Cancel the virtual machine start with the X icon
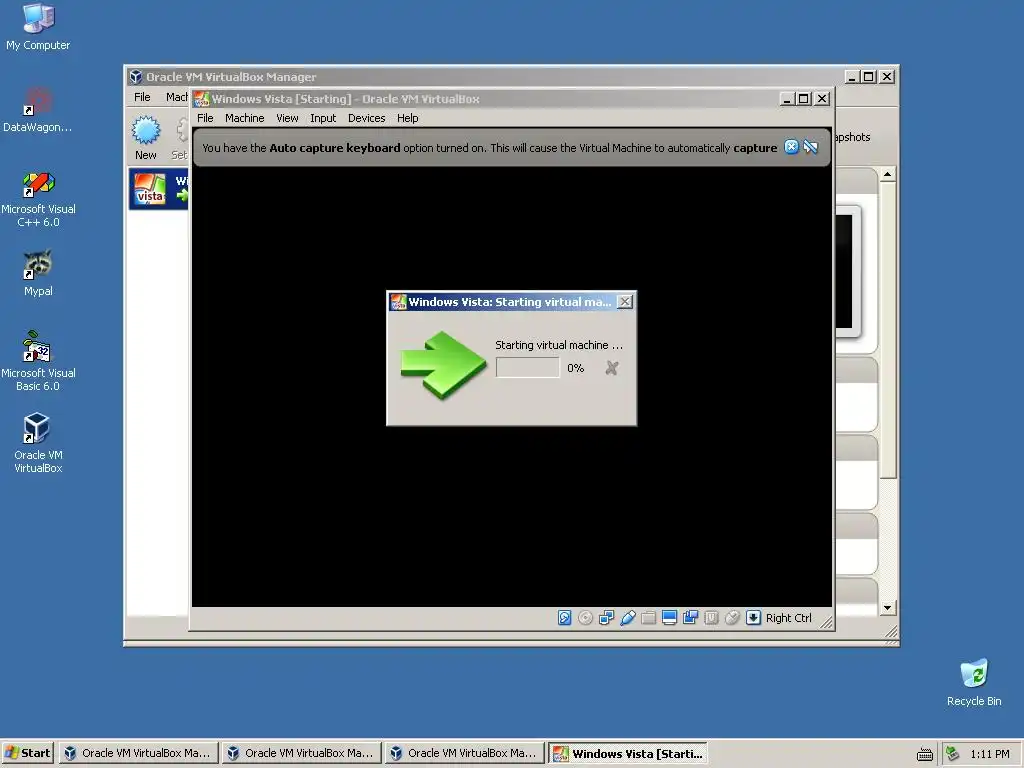This screenshot has height=768, width=1024. (x=611, y=368)
